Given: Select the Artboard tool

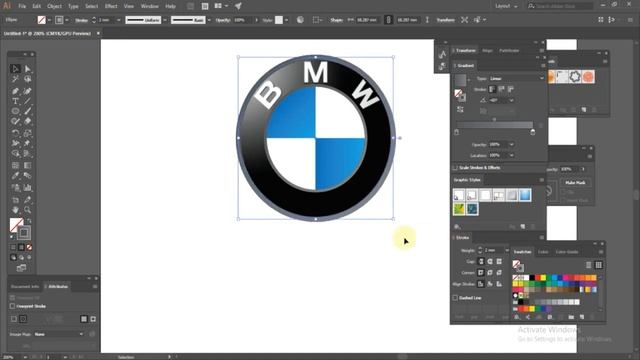Looking at the screenshot, I should pos(15,200).
